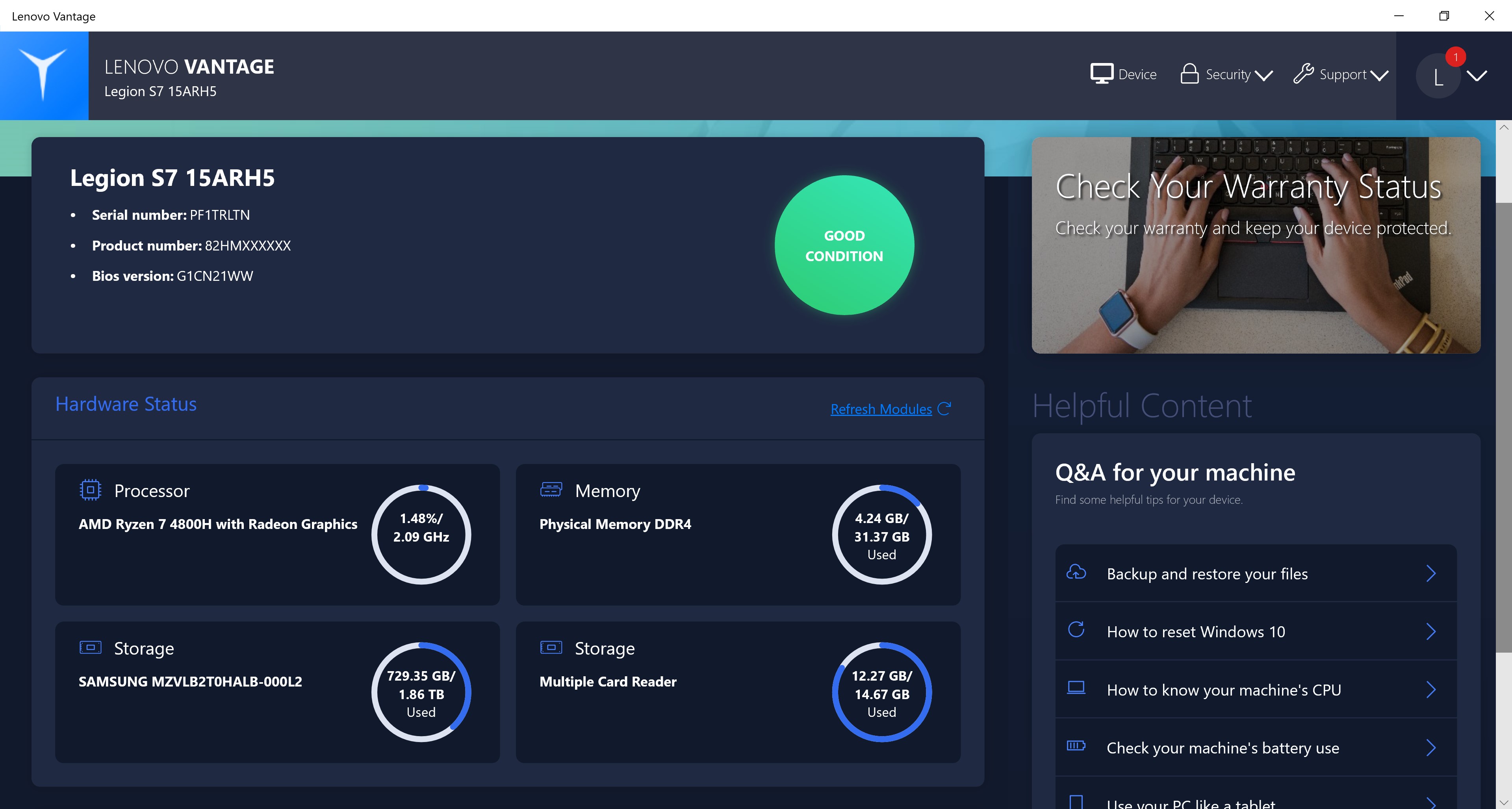The width and height of the screenshot is (1512, 809).
Task: Click the Serial number PF1TRLTN text
Action: 171,215
